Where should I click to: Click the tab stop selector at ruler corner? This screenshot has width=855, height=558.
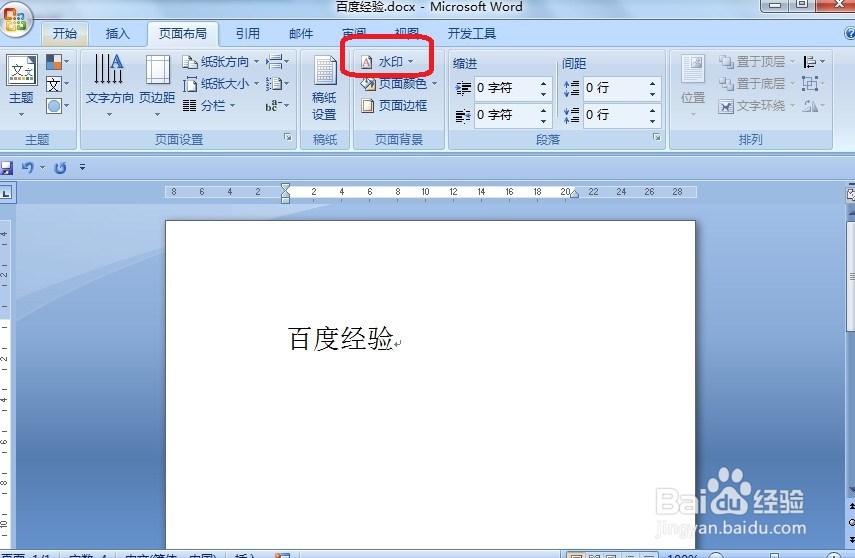(x=6, y=193)
